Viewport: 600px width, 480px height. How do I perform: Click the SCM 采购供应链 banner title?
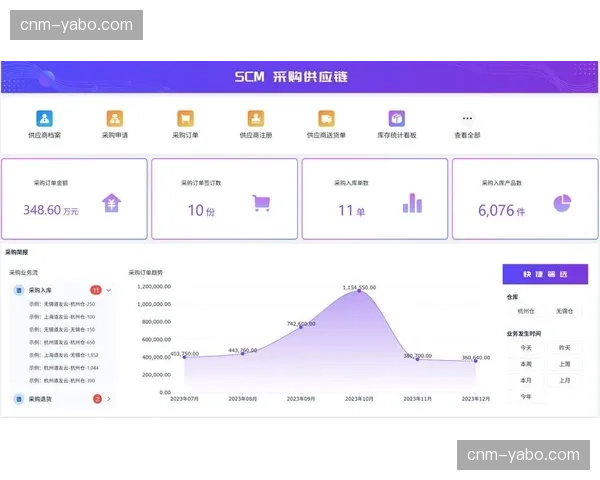291,77
